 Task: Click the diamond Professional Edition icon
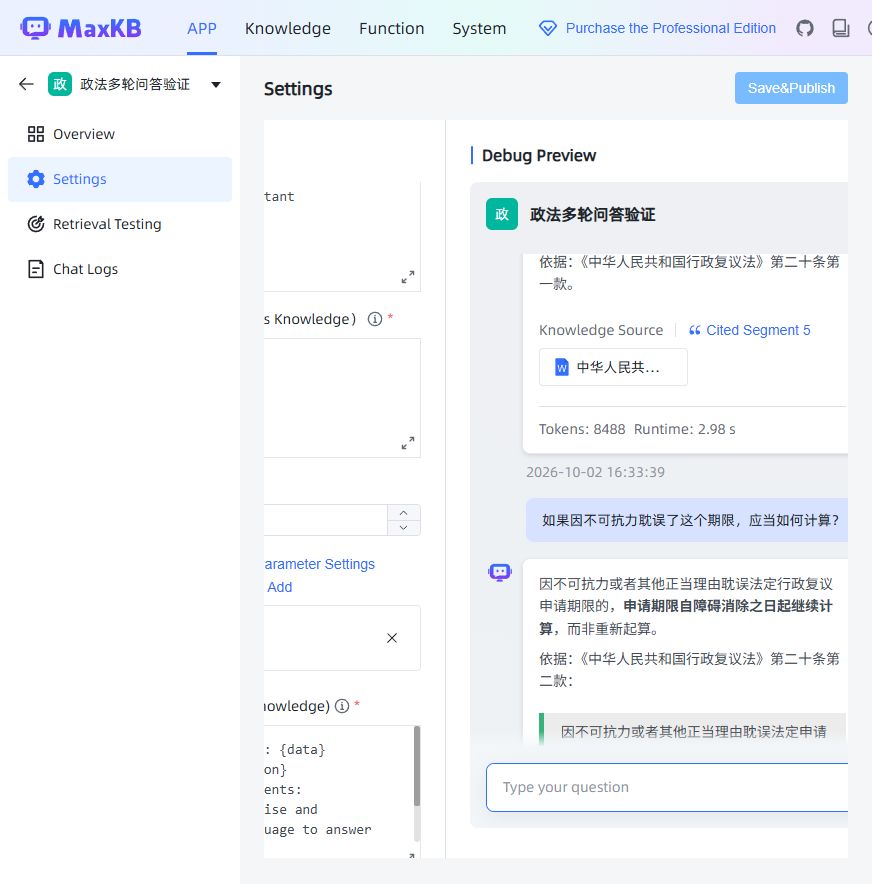(547, 28)
